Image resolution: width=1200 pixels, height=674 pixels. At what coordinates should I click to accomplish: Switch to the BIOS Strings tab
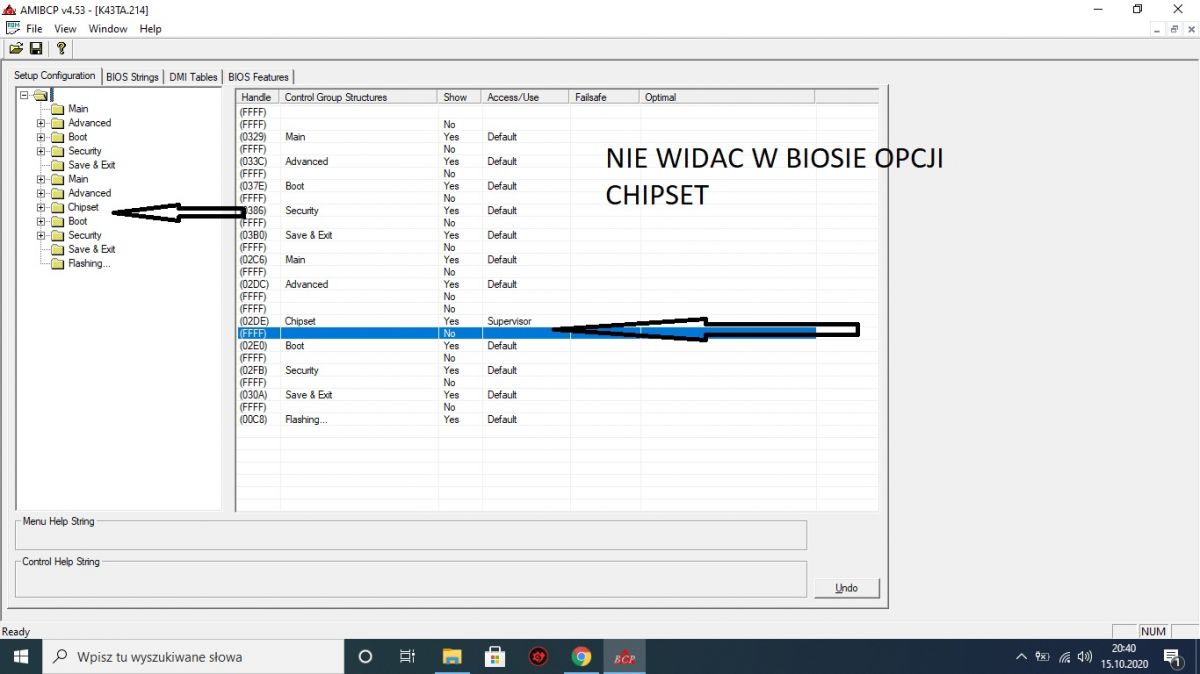click(x=132, y=77)
